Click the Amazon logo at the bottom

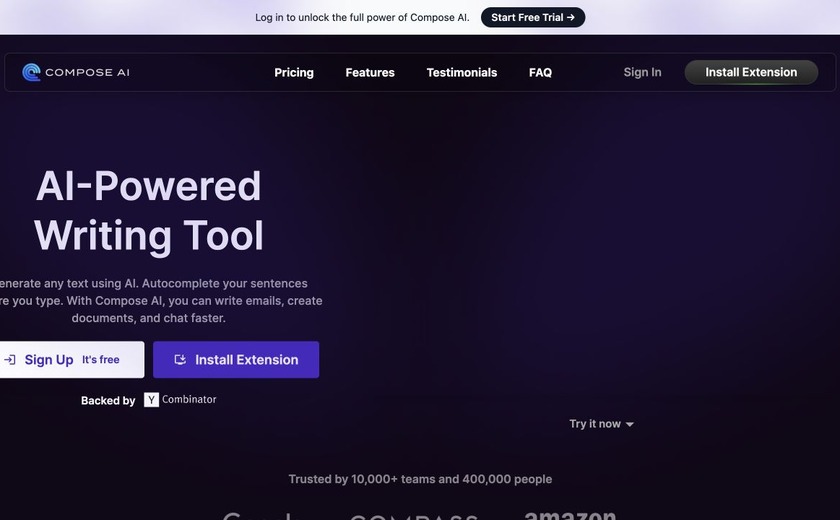coord(570,515)
